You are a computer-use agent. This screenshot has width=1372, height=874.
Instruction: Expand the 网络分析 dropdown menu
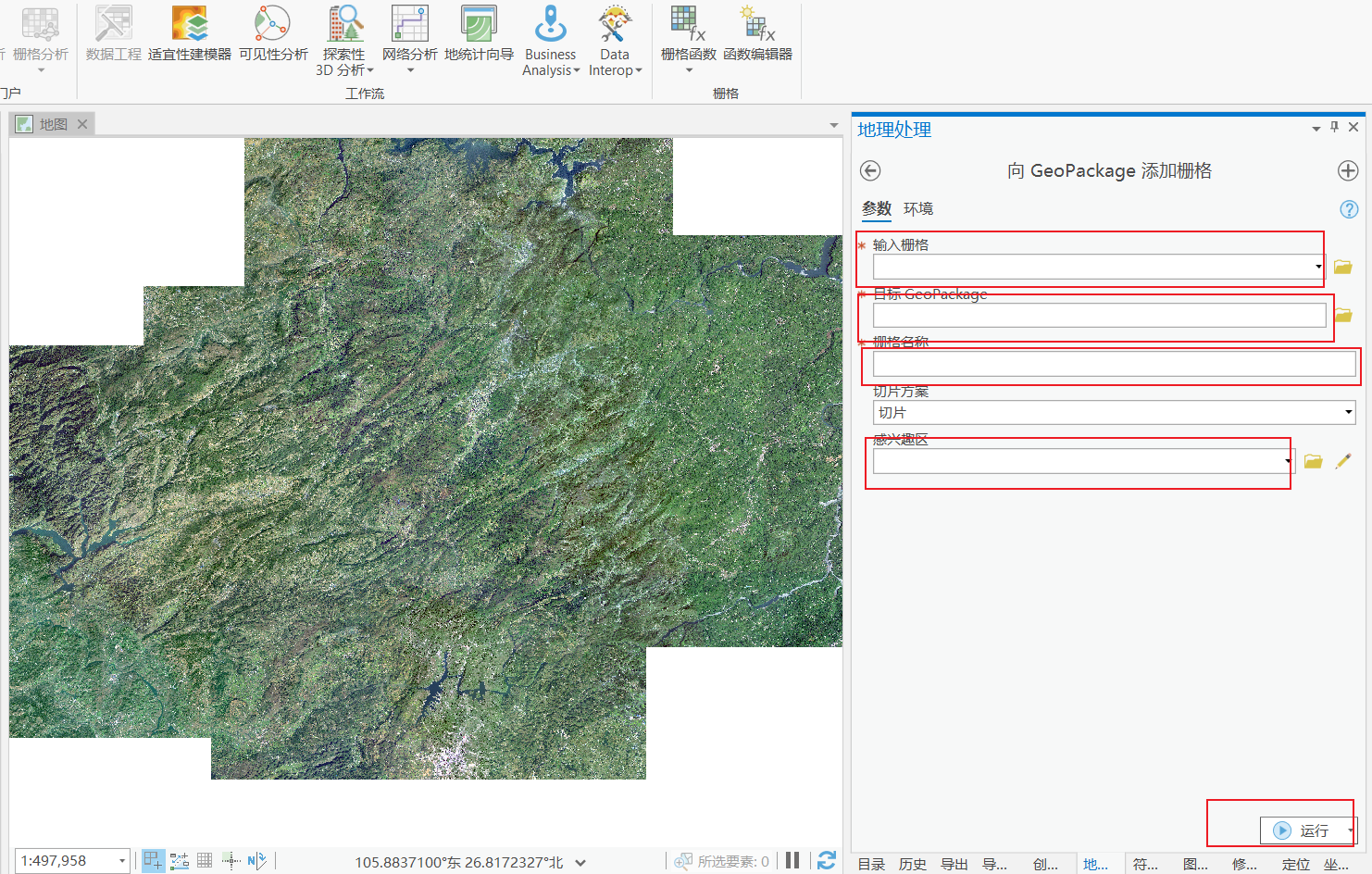point(410,70)
